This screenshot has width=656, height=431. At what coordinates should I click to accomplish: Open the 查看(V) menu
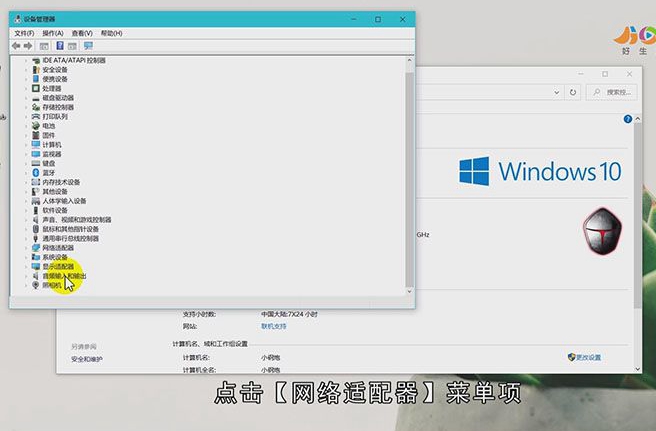coord(82,33)
